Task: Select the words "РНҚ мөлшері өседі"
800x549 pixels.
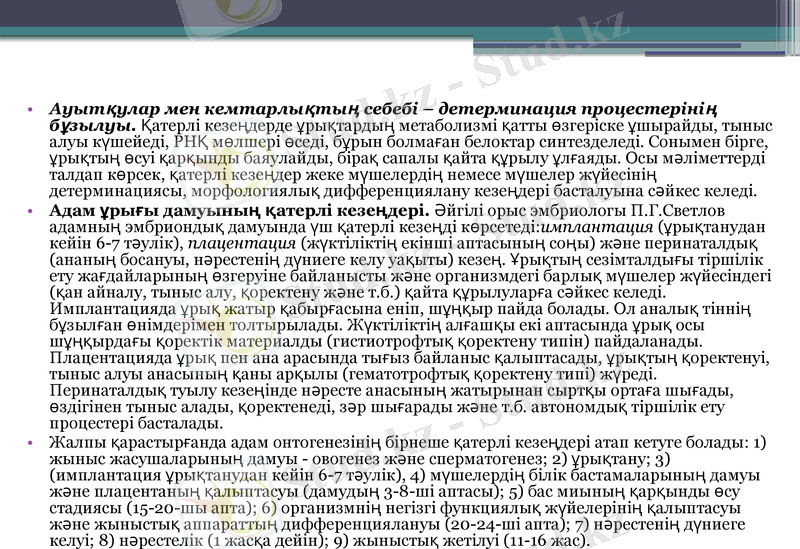Action: pos(249,141)
